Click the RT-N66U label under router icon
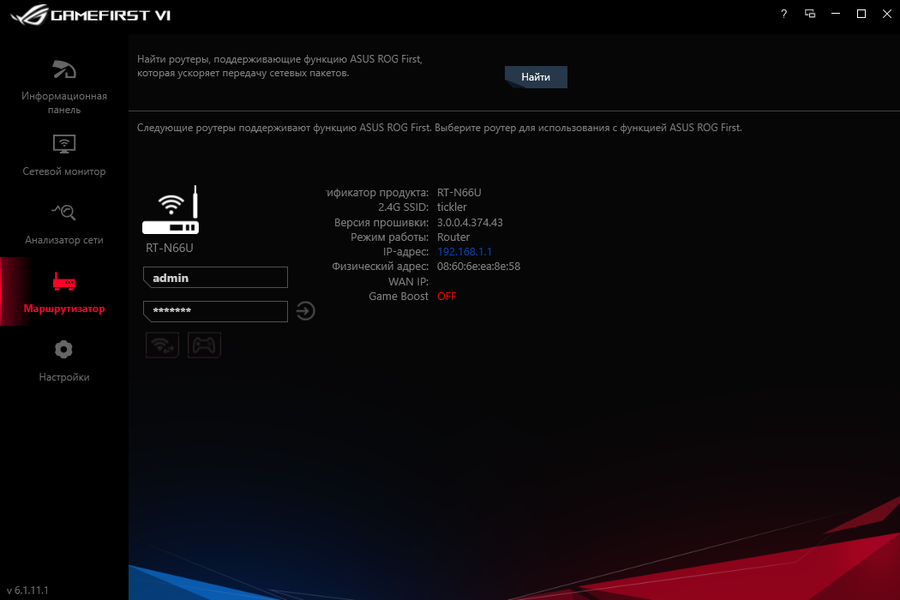 169,248
